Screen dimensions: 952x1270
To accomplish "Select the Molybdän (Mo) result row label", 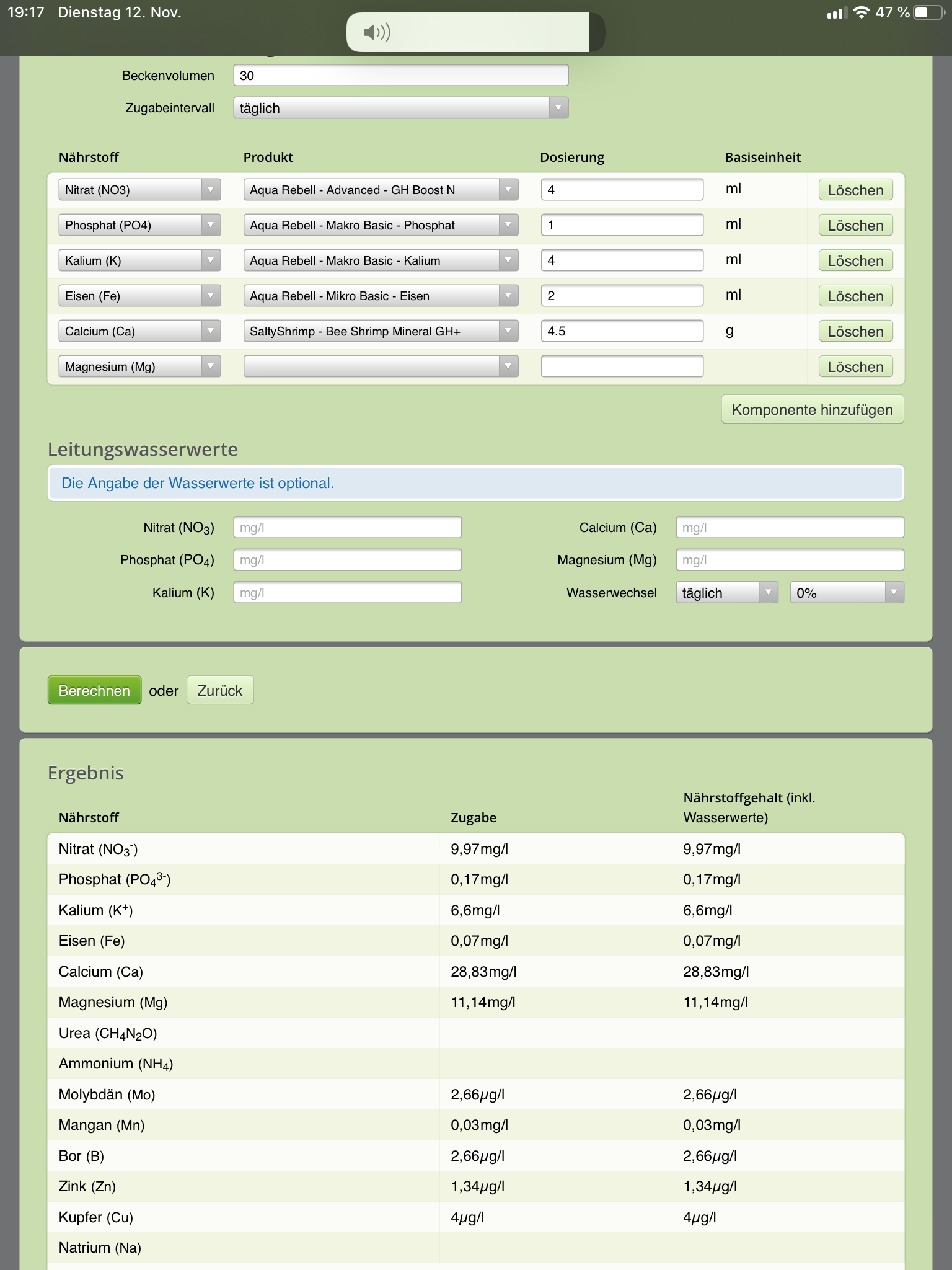I will click(107, 1095).
